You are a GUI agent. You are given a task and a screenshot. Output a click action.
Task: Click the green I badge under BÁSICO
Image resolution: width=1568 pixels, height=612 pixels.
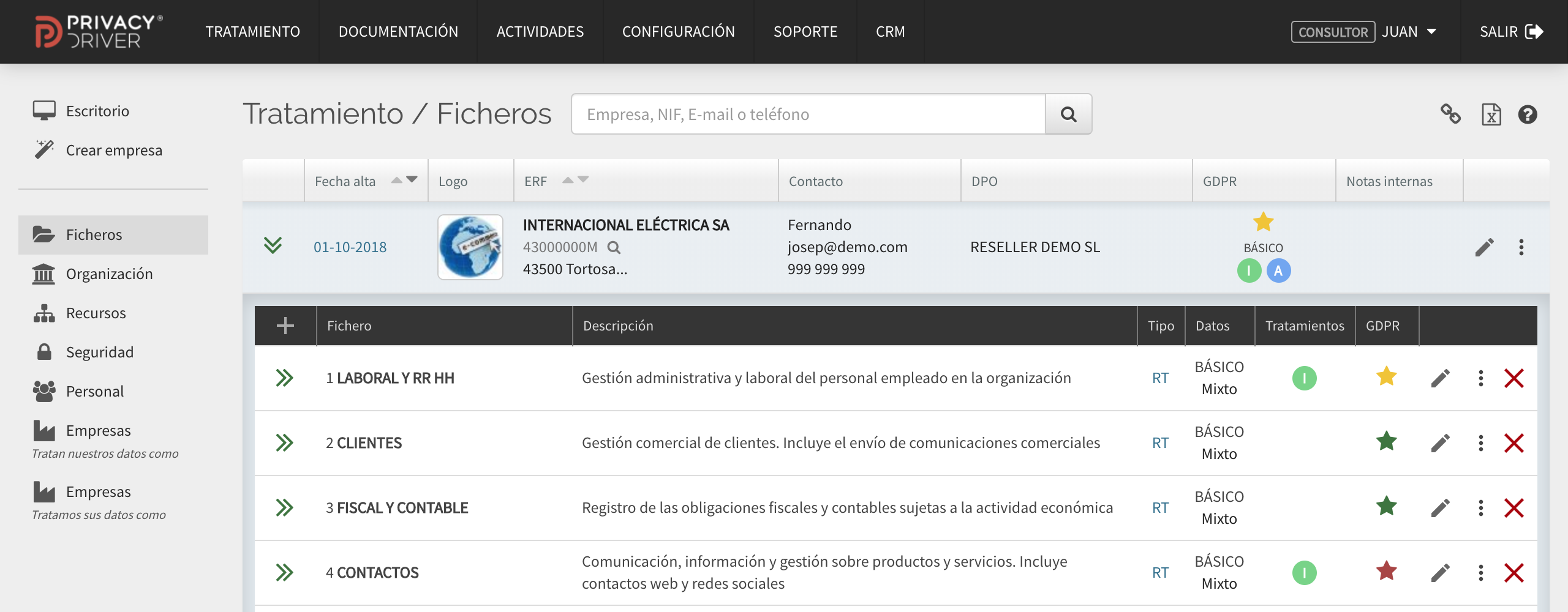pos(1249,271)
